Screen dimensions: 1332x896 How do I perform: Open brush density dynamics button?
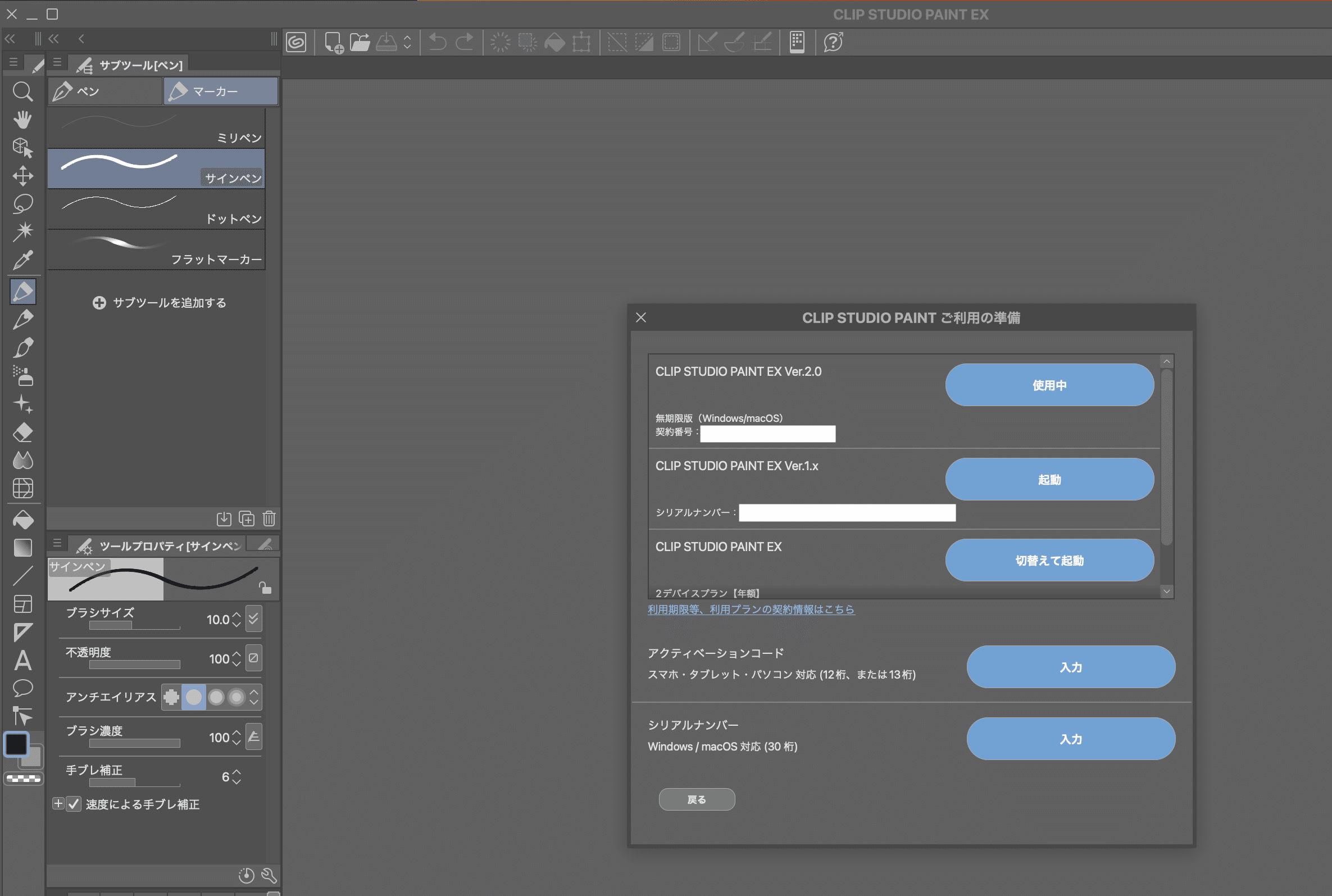point(254,736)
